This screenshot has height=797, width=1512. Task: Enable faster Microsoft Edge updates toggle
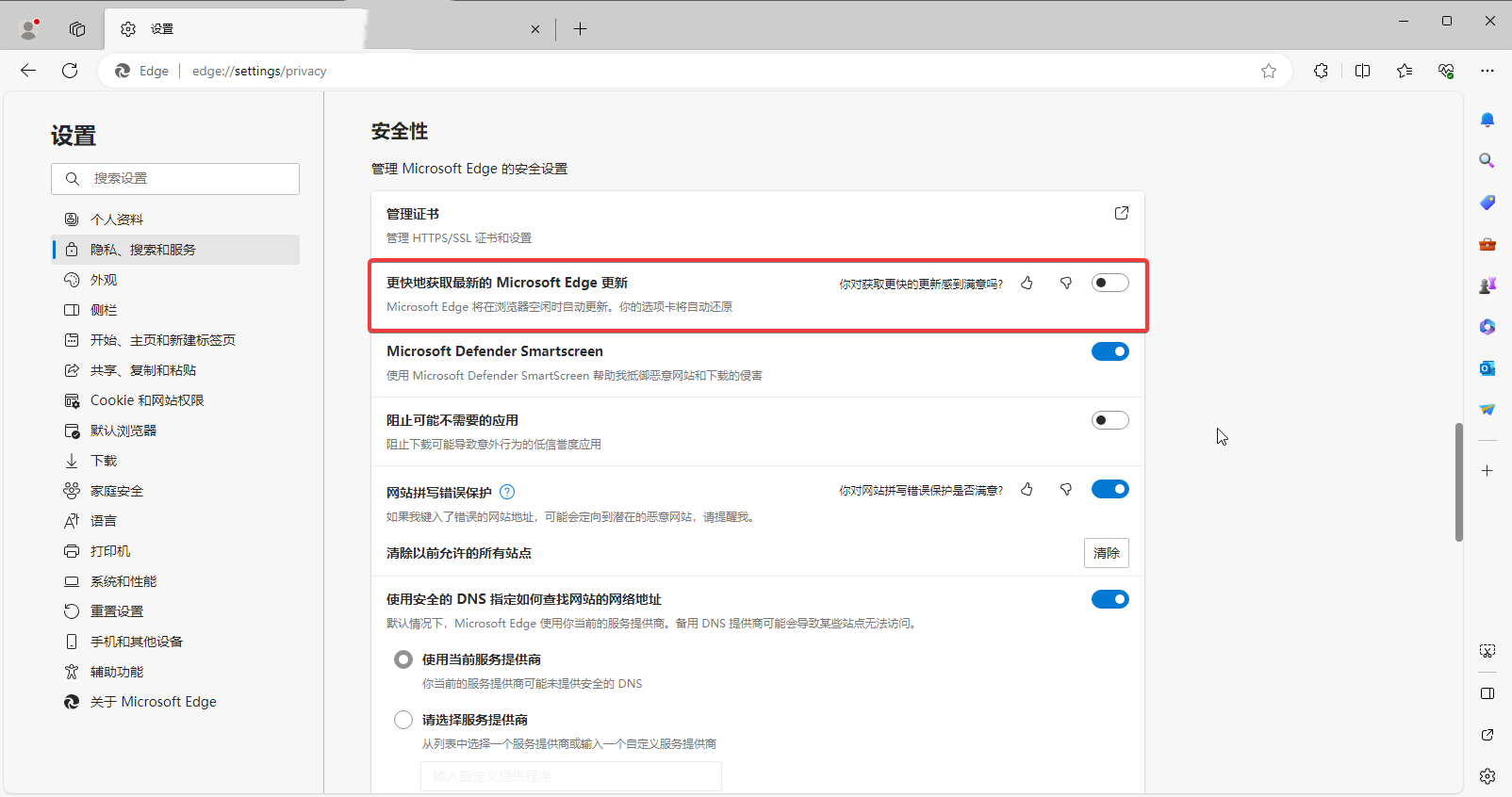(x=1110, y=283)
